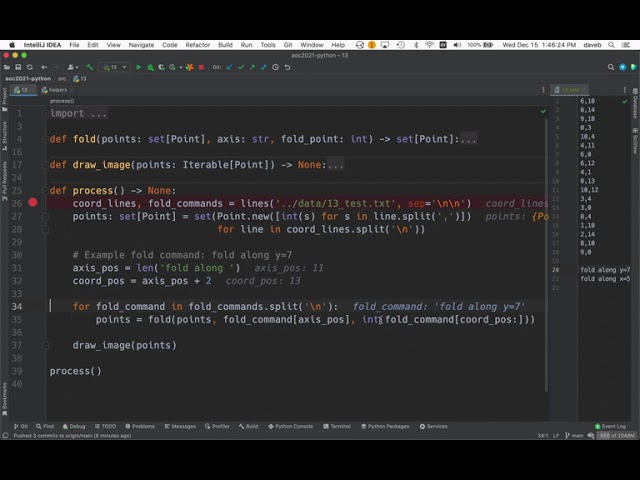The image size is (640, 480).
Task: Show Git history clock icon
Action: 276,67
